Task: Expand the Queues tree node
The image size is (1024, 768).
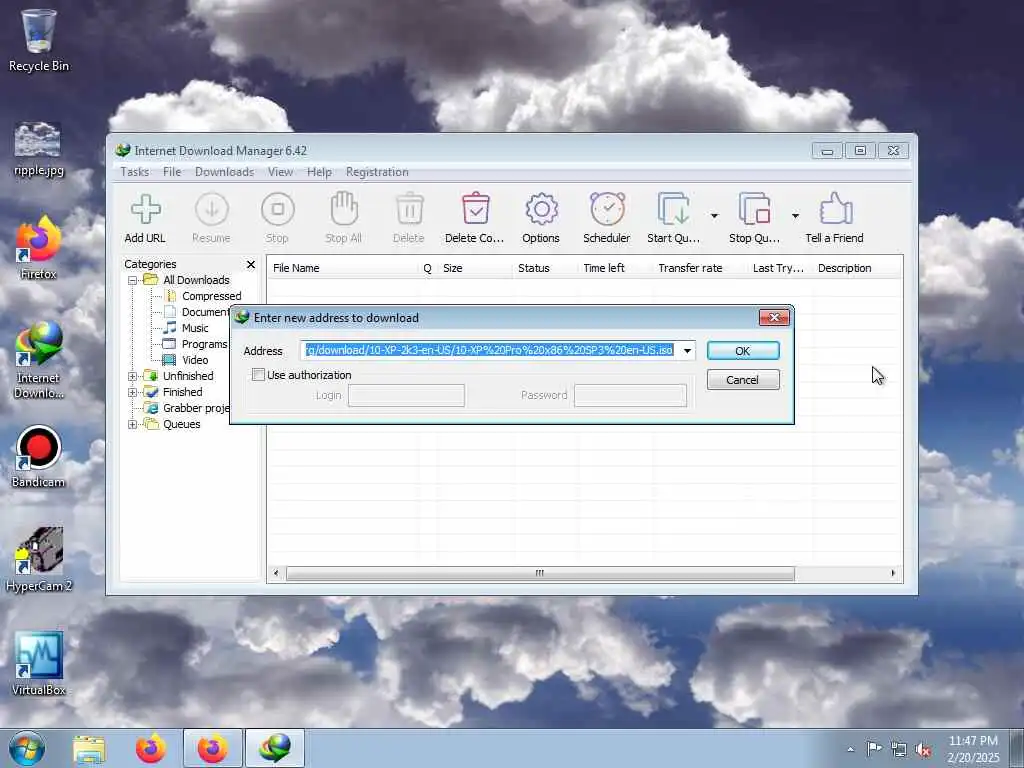Action: point(133,424)
